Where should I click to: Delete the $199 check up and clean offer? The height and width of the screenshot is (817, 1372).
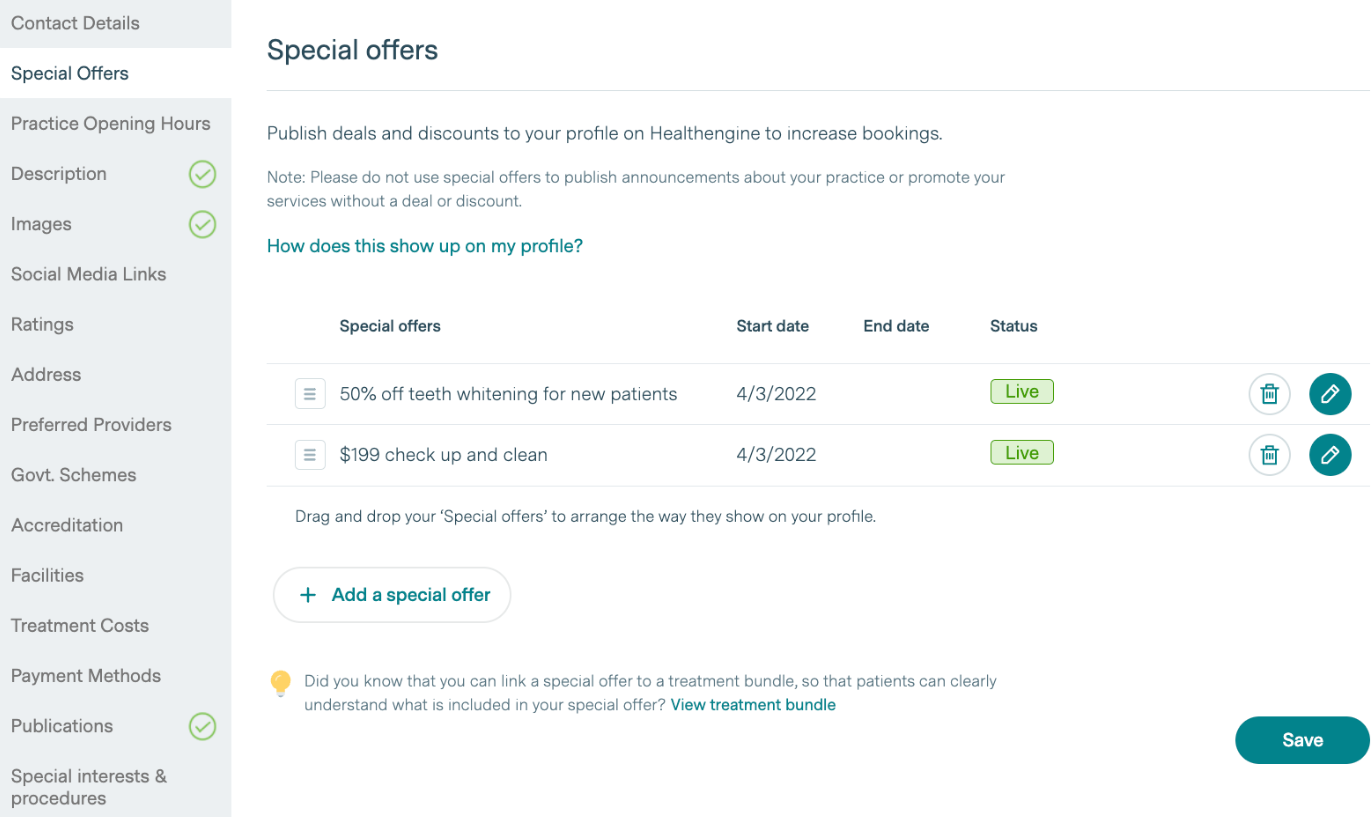(x=1269, y=455)
